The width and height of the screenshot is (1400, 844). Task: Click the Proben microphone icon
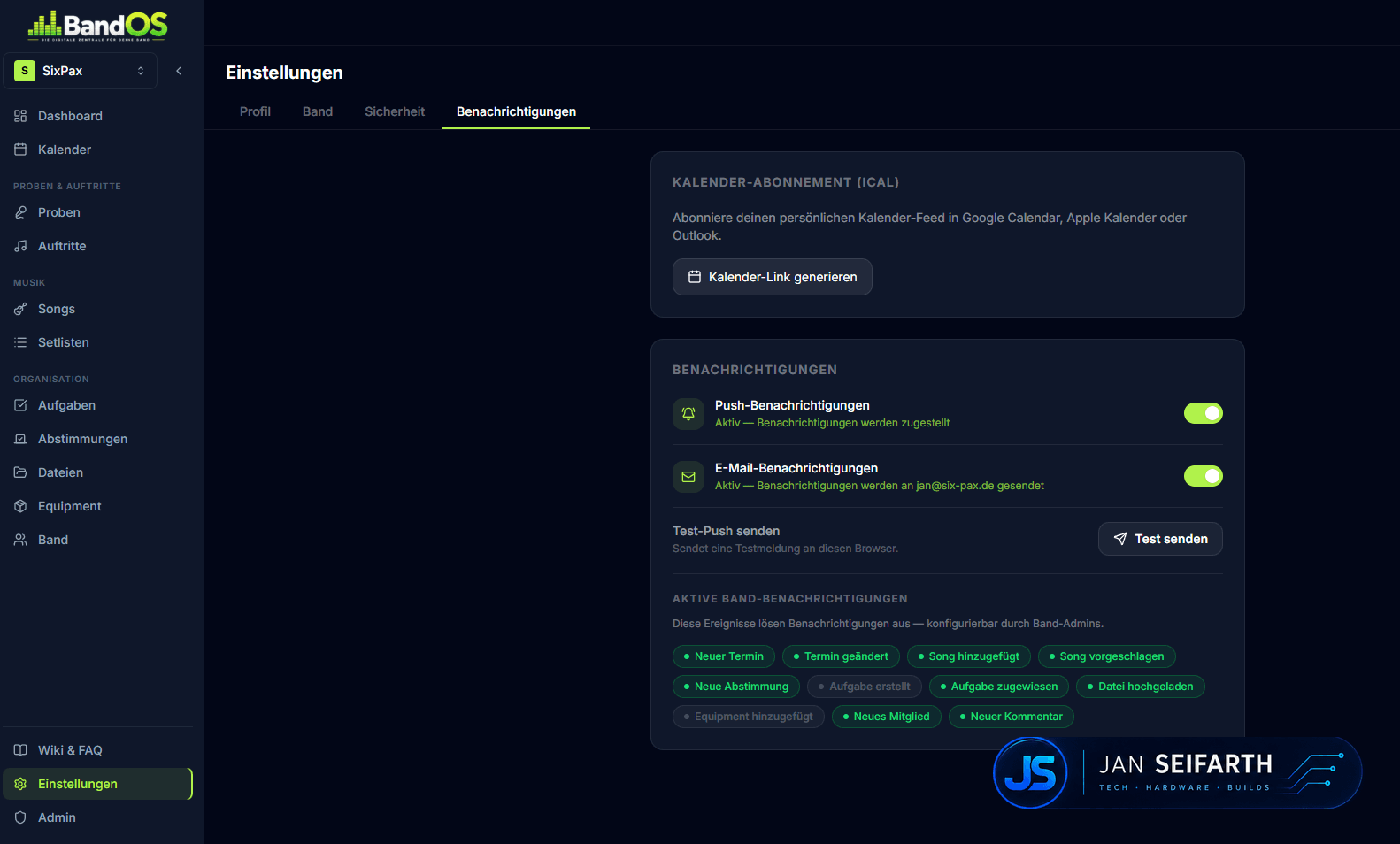(20, 212)
